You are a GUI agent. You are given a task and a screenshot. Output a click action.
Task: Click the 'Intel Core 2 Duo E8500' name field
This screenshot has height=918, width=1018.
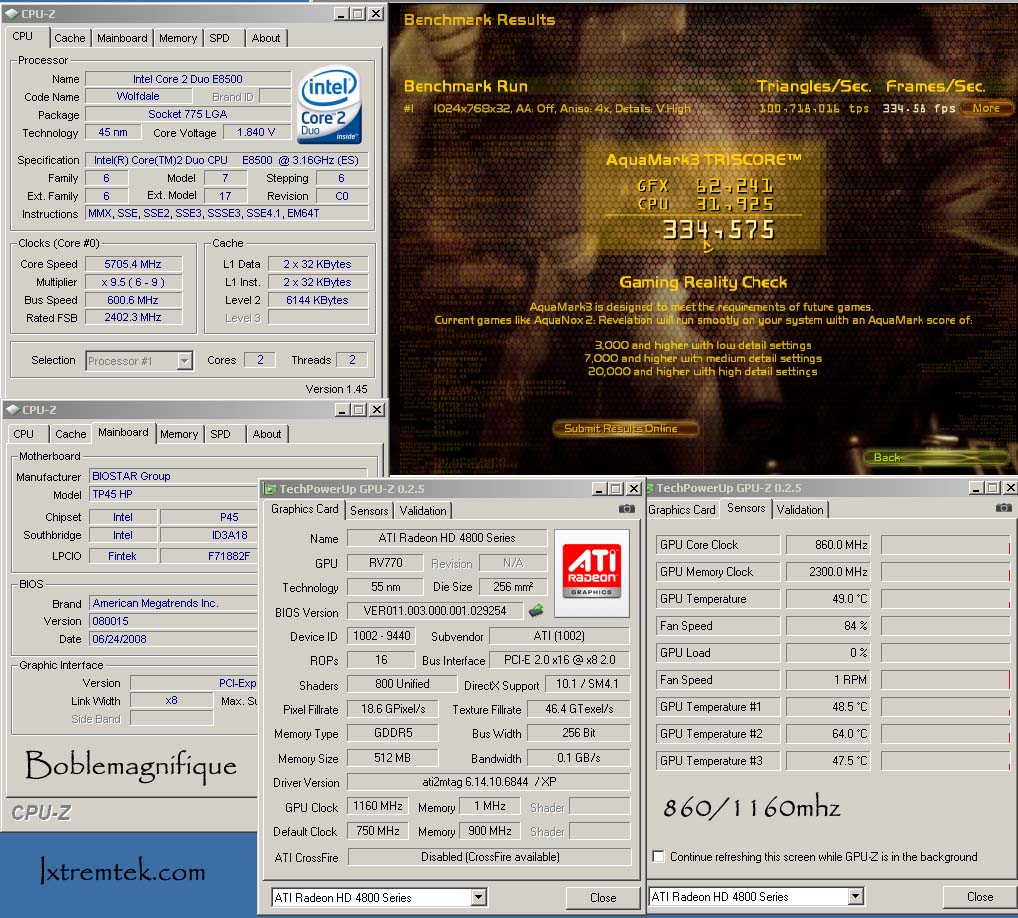coord(188,79)
